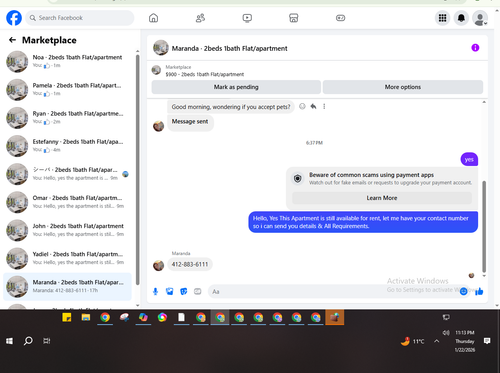Open the Marketplace storefront icon

pos(294,18)
